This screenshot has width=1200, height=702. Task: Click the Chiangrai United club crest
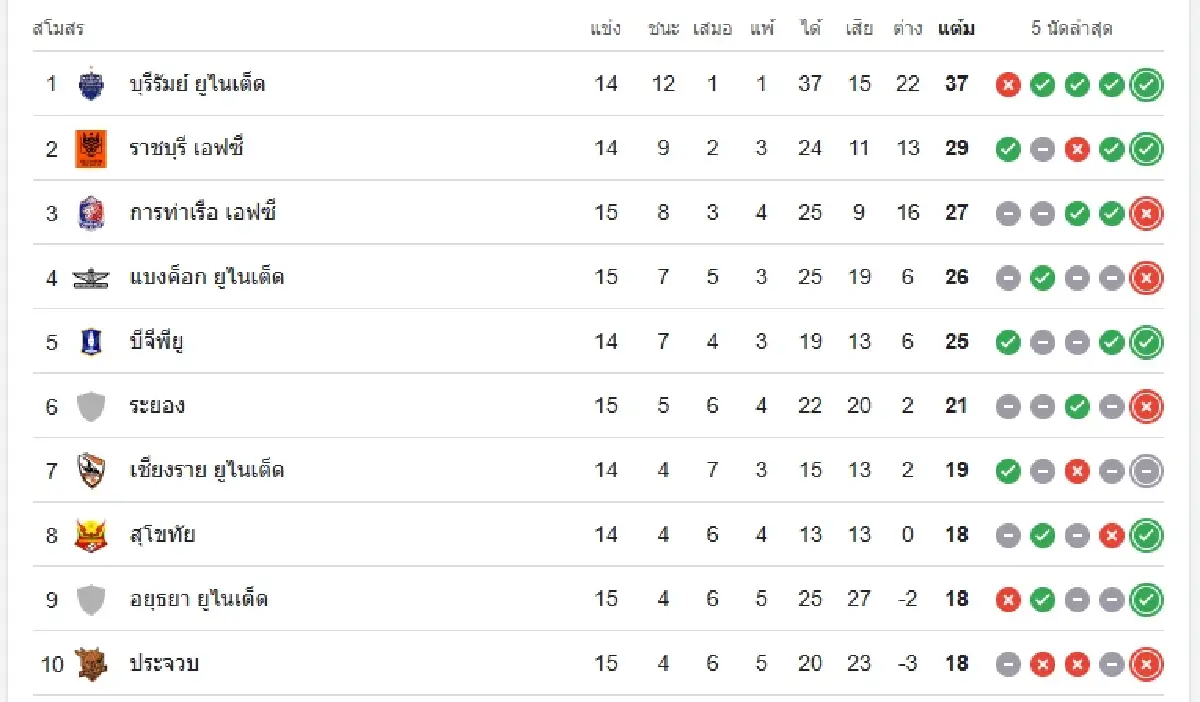click(x=91, y=470)
